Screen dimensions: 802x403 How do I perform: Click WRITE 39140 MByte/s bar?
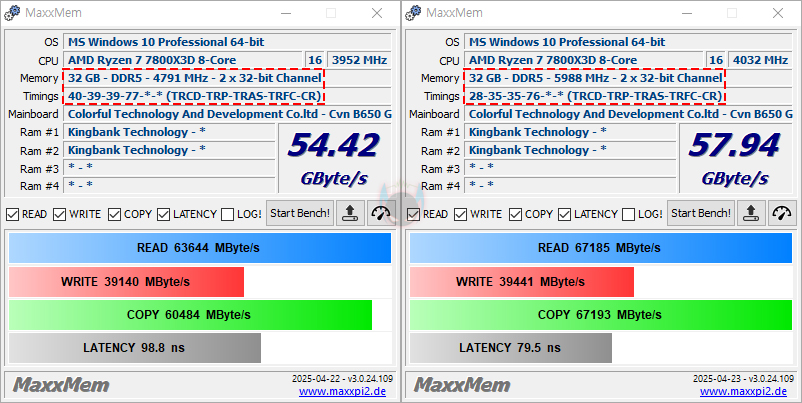(126, 282)
